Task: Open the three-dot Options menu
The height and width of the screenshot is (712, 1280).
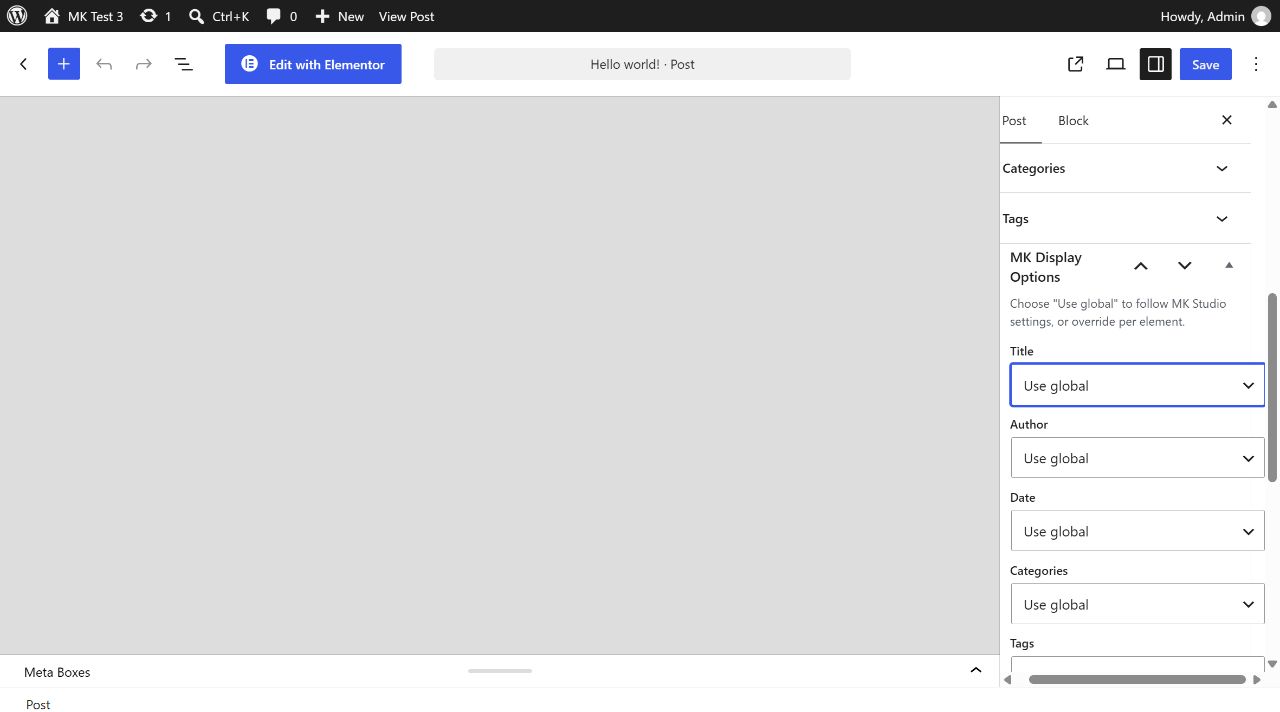Action: [x=1257, y=64]
